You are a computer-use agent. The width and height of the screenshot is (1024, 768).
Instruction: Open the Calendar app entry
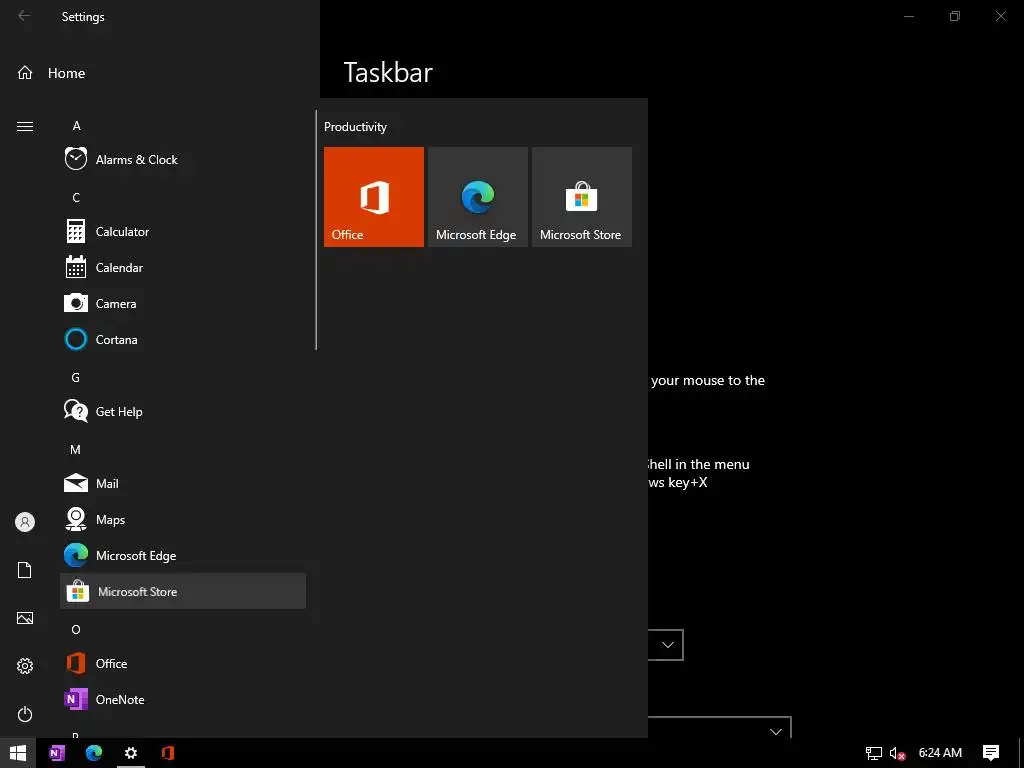coord(183,268)
